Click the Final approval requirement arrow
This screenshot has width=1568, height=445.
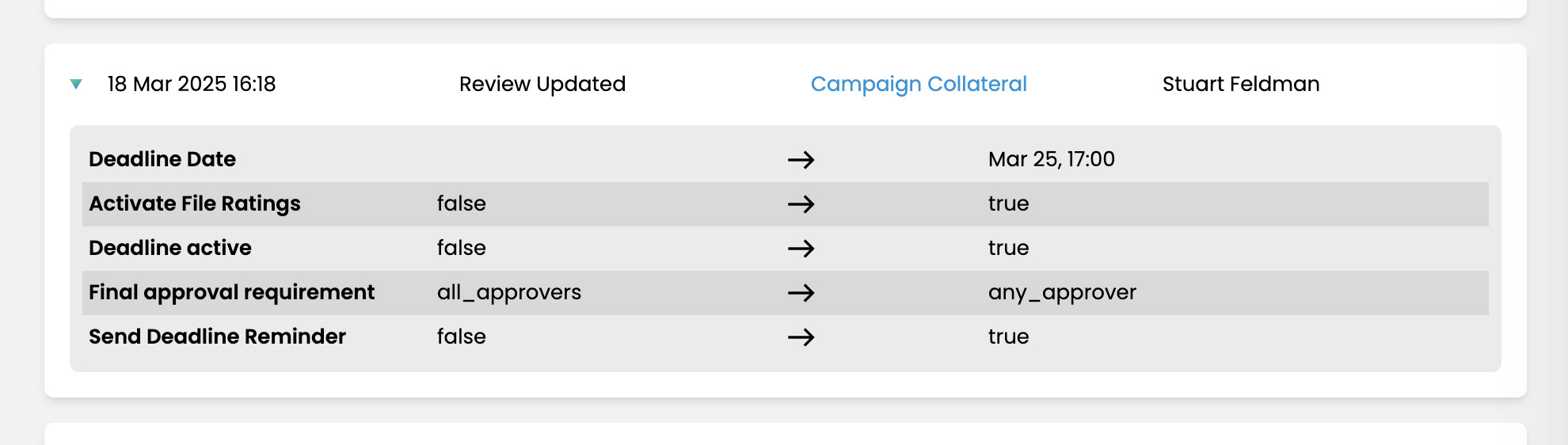point(801,293)
